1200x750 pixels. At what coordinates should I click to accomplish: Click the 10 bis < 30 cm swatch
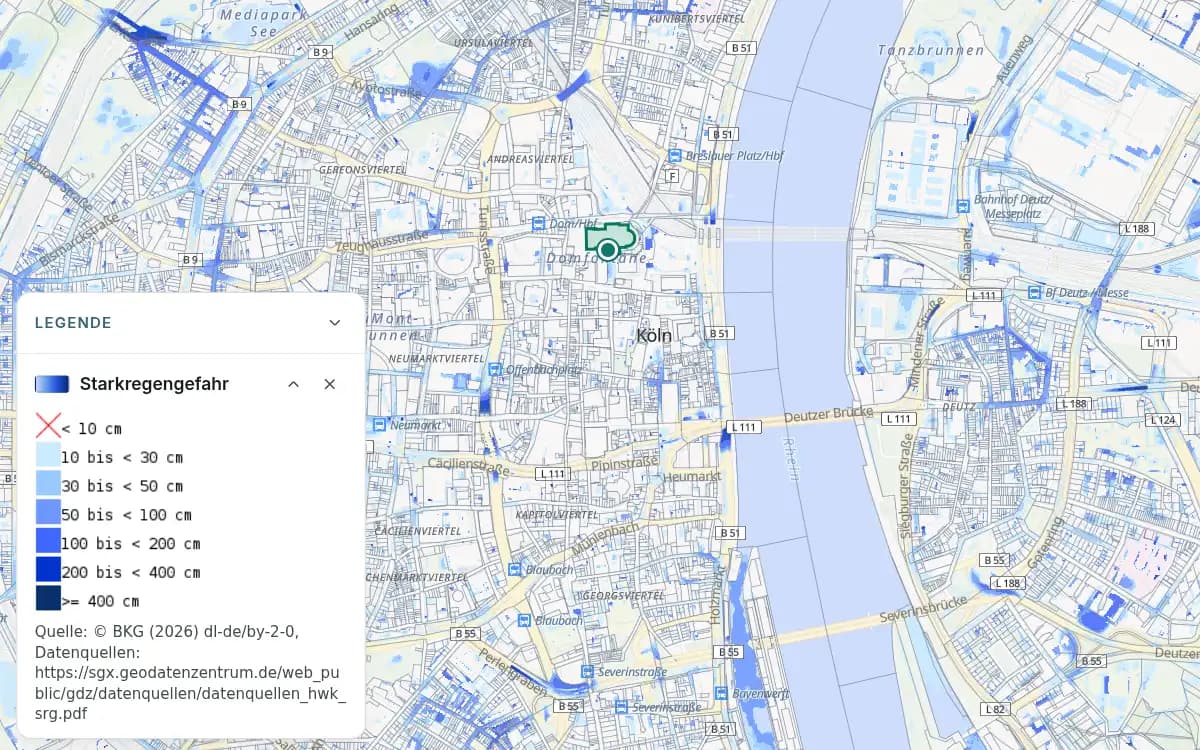click(48, 456)
